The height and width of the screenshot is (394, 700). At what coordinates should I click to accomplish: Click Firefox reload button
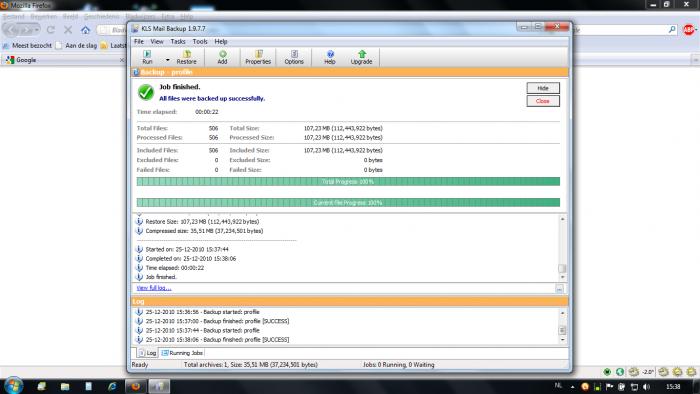pyautogui.click(x=50, y=30)
